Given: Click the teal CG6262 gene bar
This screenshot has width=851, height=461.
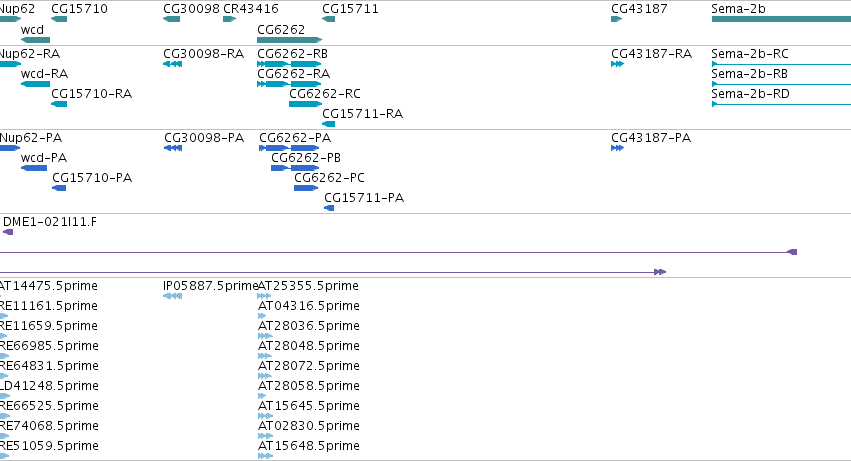Looking at the screenshot, I should [289, 40].
